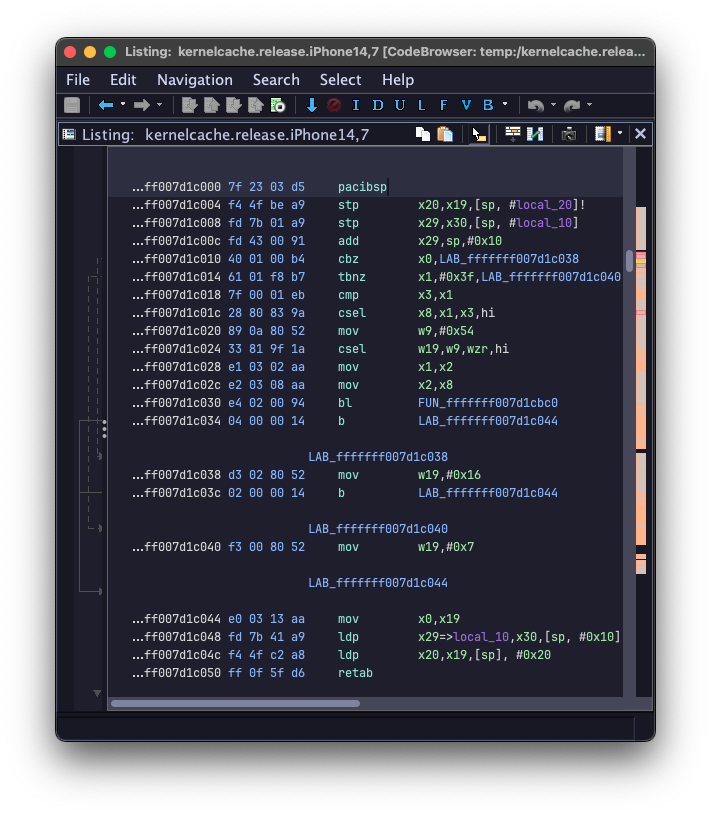Jump to next instruction using I icon
711x815 pixels.
355,105
